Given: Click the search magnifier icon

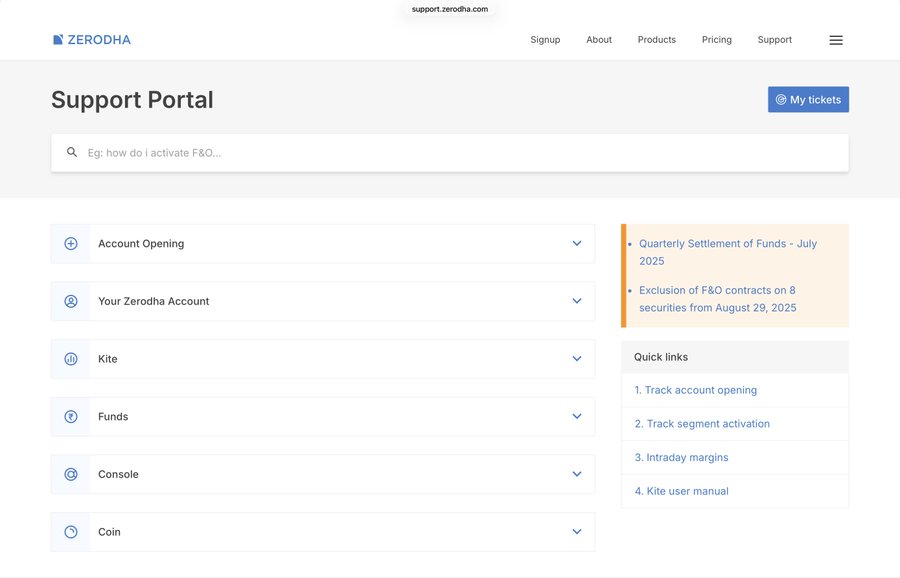Looking at the screenshot, I should click(x=72, y=152).
